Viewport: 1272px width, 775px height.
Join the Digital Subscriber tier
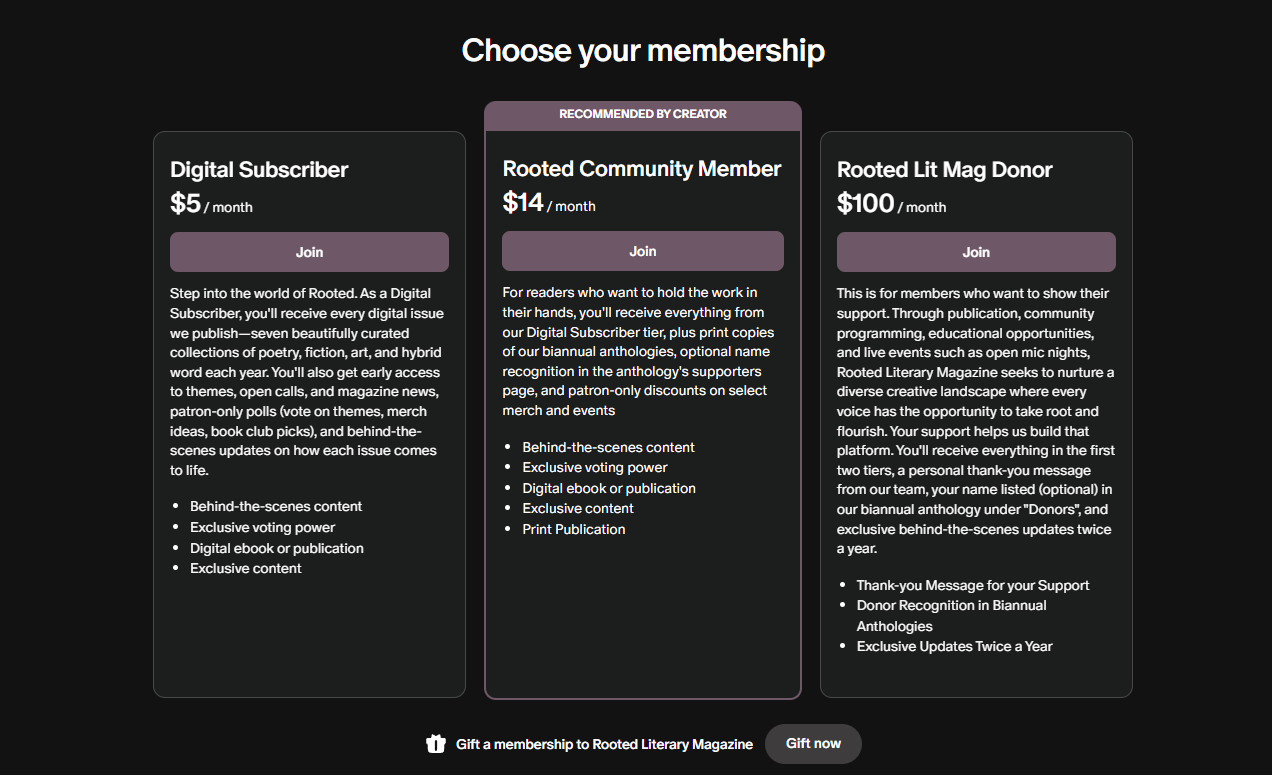(309, 252)
